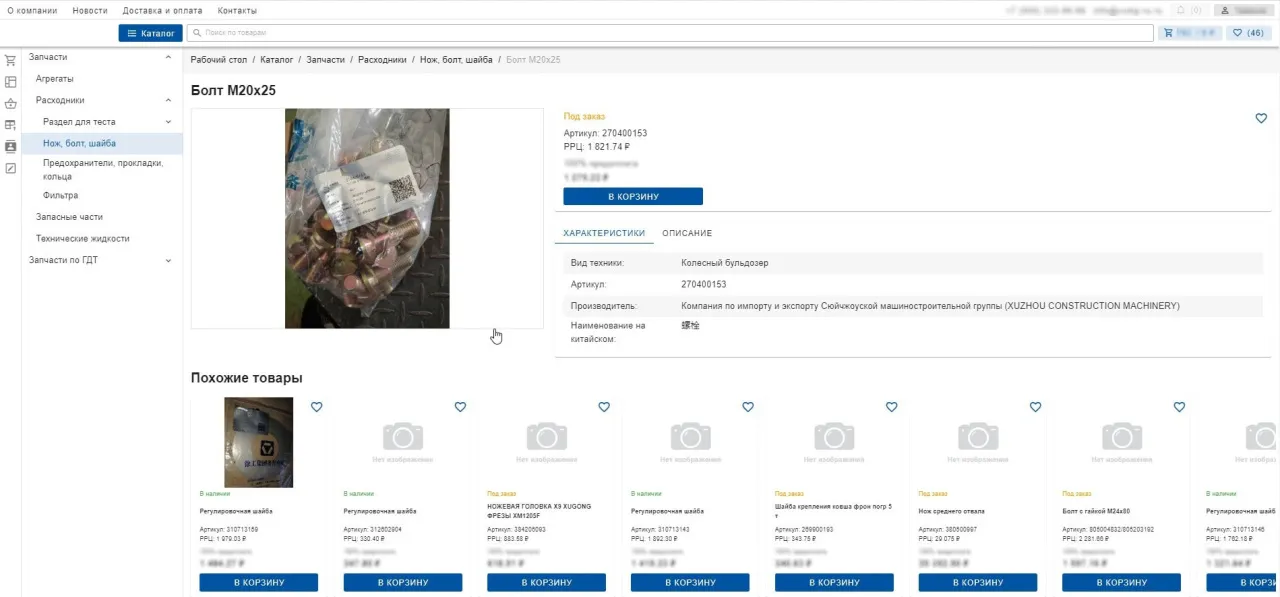Click the Расходники breadcrumb link

tap(381, 60)
